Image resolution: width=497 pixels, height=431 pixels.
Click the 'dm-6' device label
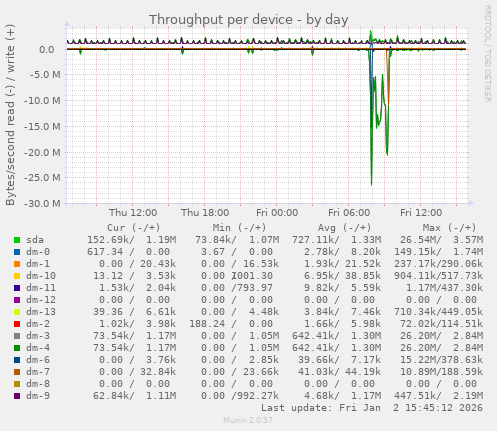[38, 360]
